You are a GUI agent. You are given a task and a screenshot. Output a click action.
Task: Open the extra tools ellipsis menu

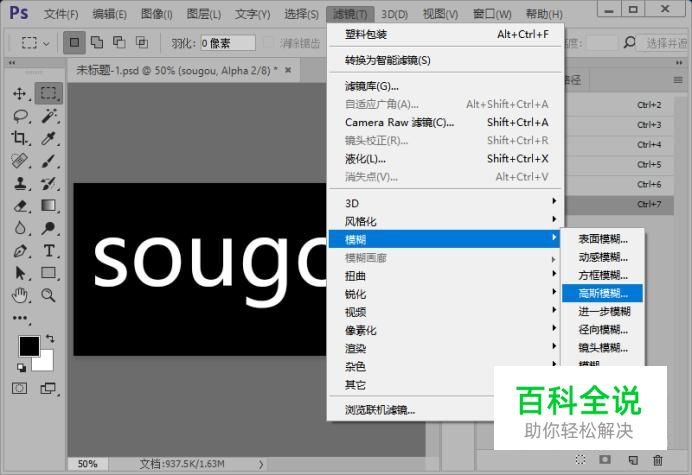(x=20, y=318)
